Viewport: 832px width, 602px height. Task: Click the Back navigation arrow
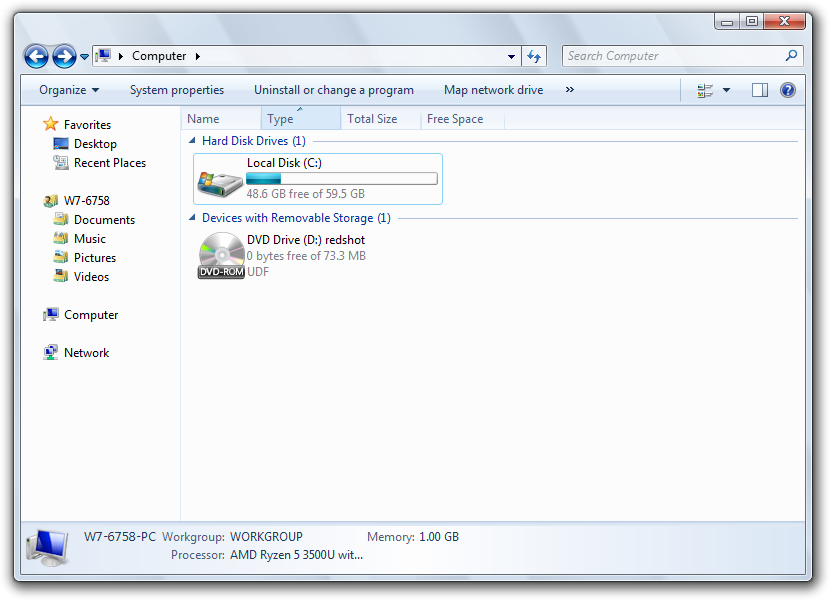36,56
